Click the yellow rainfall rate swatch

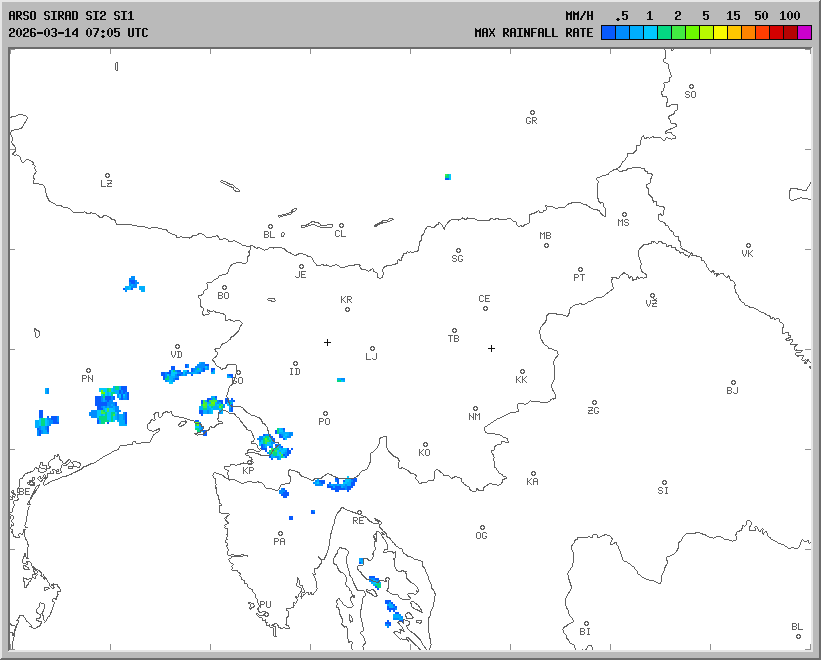(x=720, y=33)
